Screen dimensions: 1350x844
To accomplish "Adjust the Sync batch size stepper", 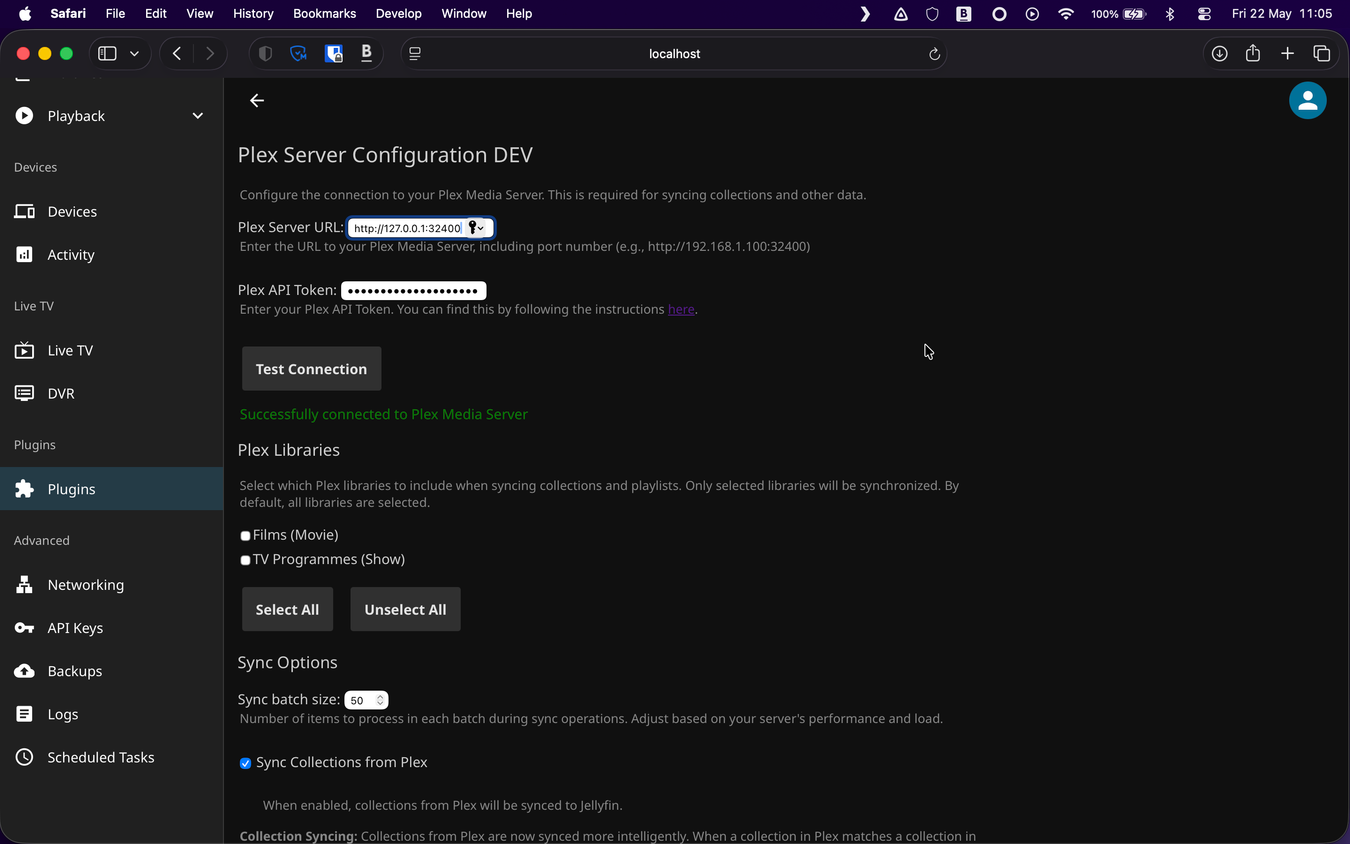I will [380, 700].
